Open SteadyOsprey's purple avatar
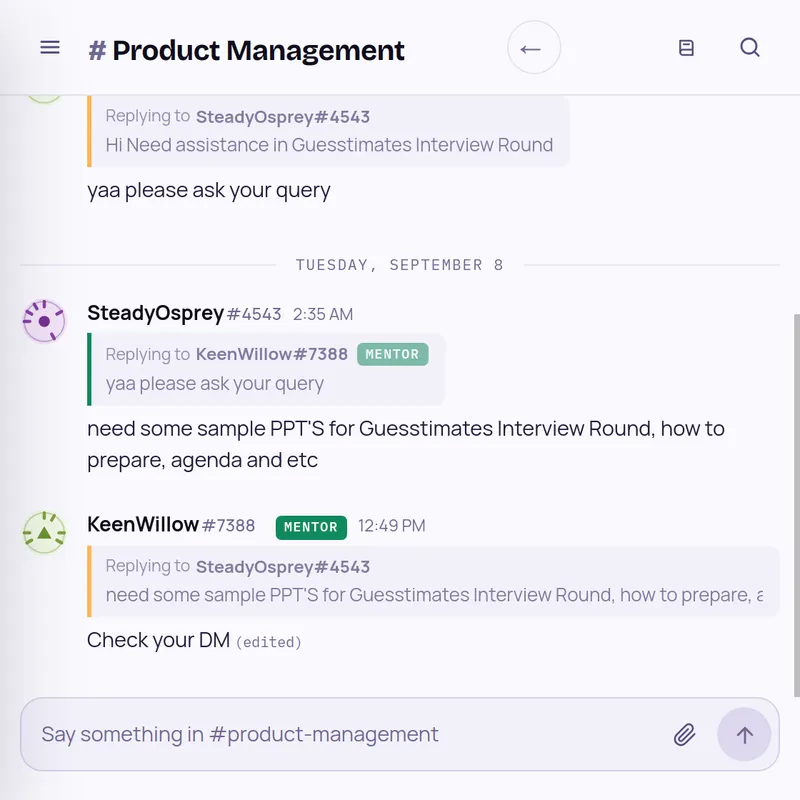This screenshot has width=800, height=800. (44, 321)
